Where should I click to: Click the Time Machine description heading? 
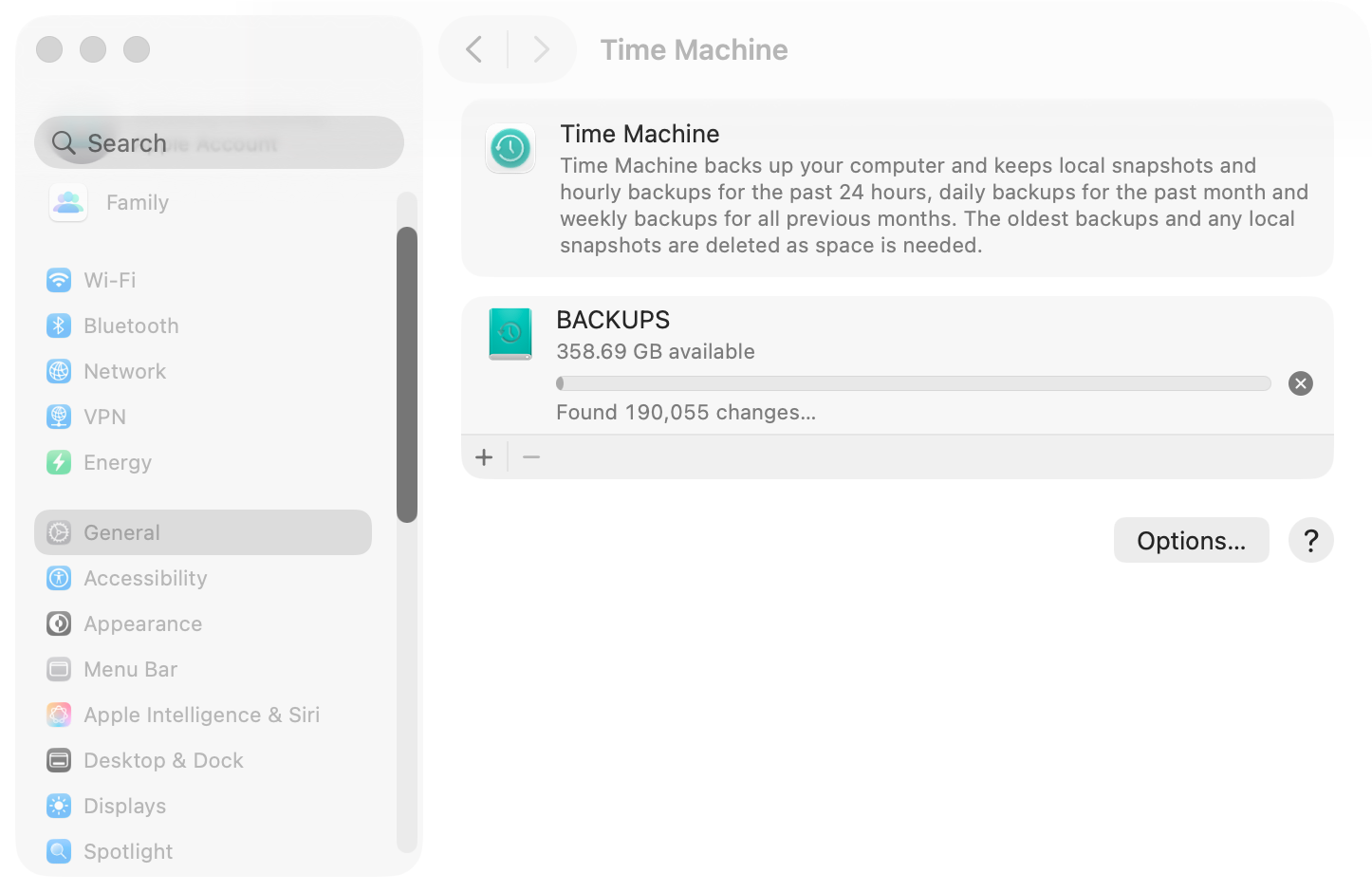coord(640,134)
